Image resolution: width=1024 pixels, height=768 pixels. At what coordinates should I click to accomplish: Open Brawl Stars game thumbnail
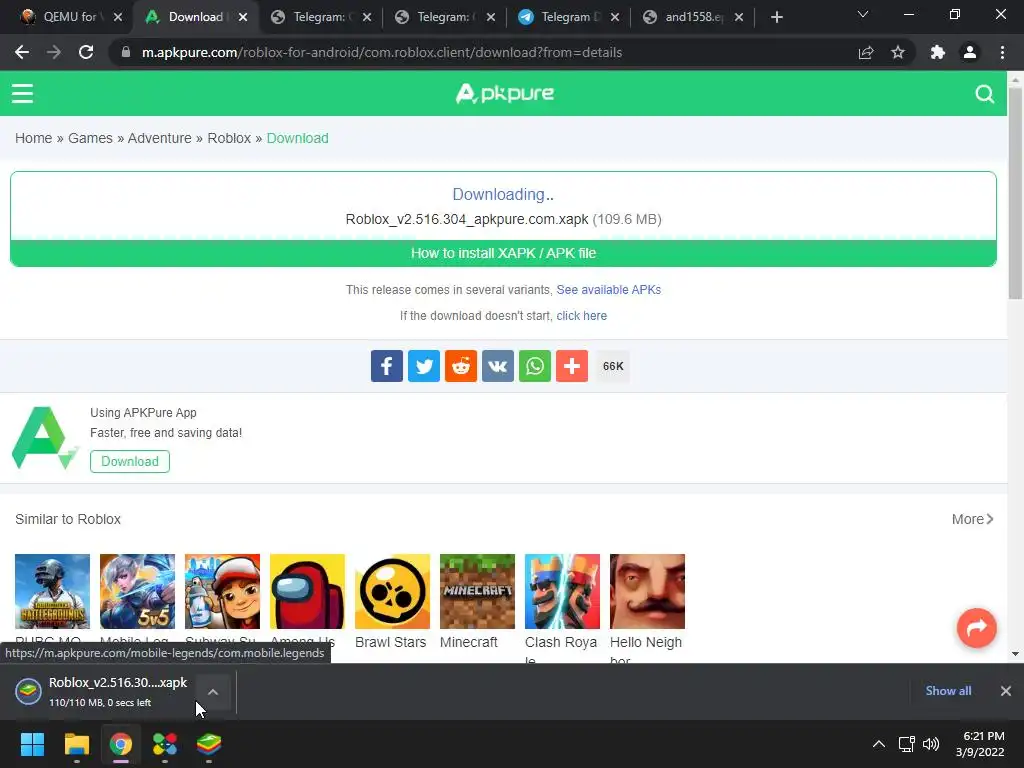[392, 592]
